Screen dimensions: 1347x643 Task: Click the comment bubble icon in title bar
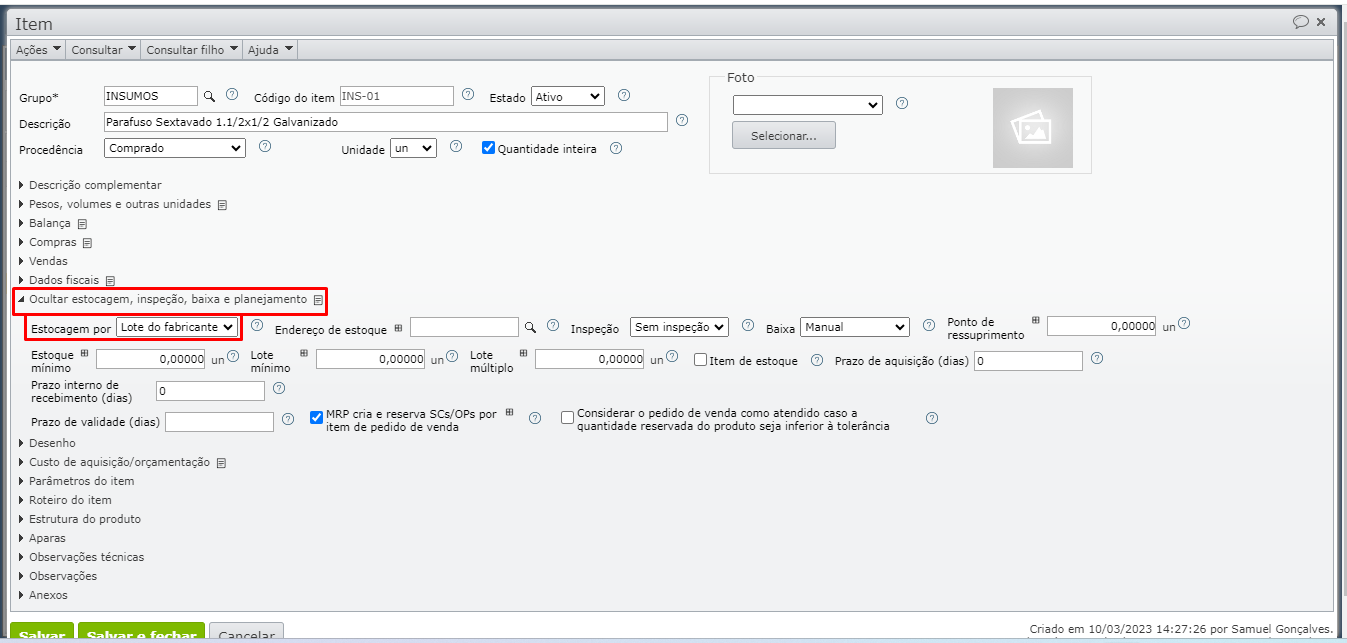[1300, 22]
